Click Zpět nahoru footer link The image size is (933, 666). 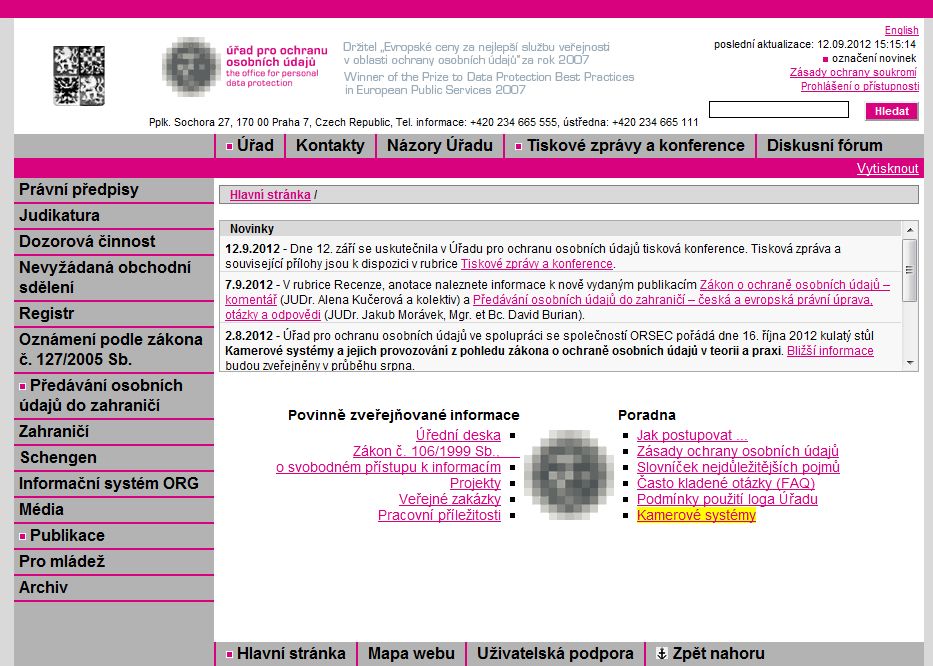click(x=718, y=654)
